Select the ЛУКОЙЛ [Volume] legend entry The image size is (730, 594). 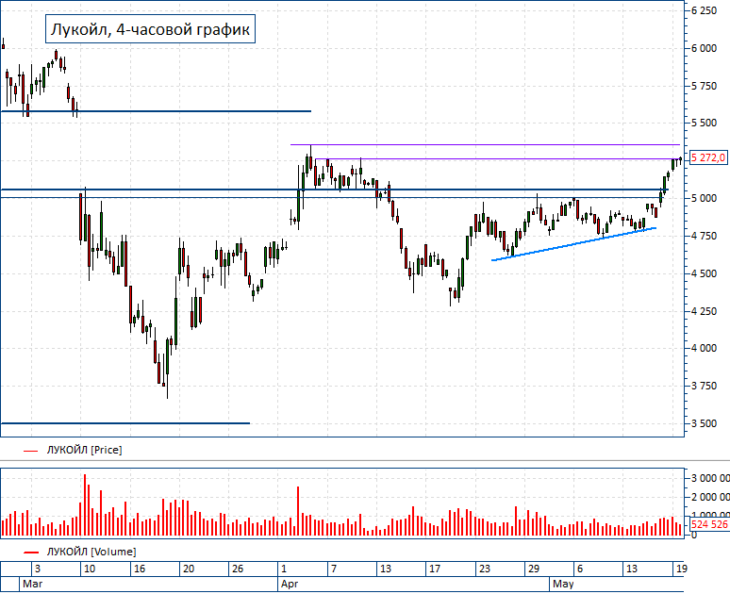pos(91,552)
